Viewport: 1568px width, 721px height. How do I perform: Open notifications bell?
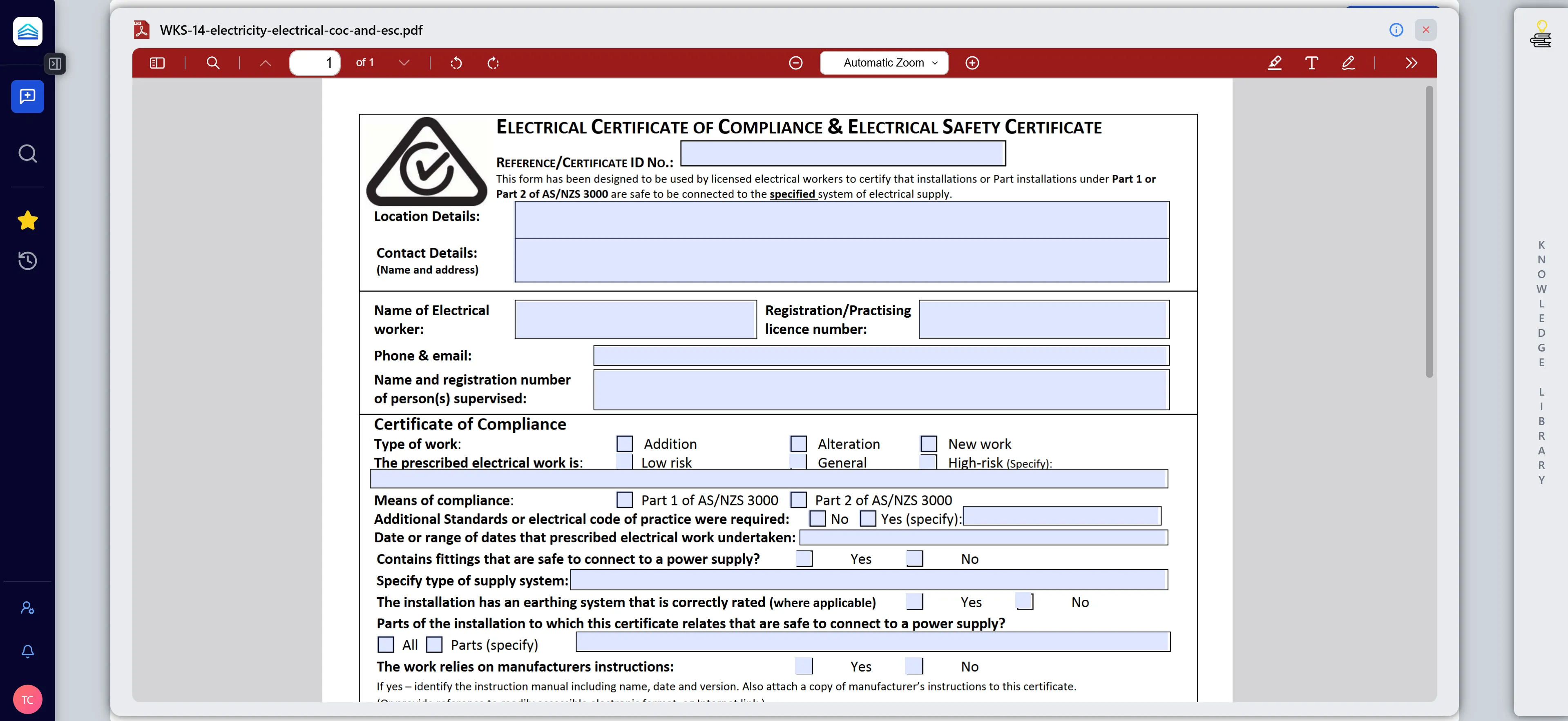click(27, 651)
